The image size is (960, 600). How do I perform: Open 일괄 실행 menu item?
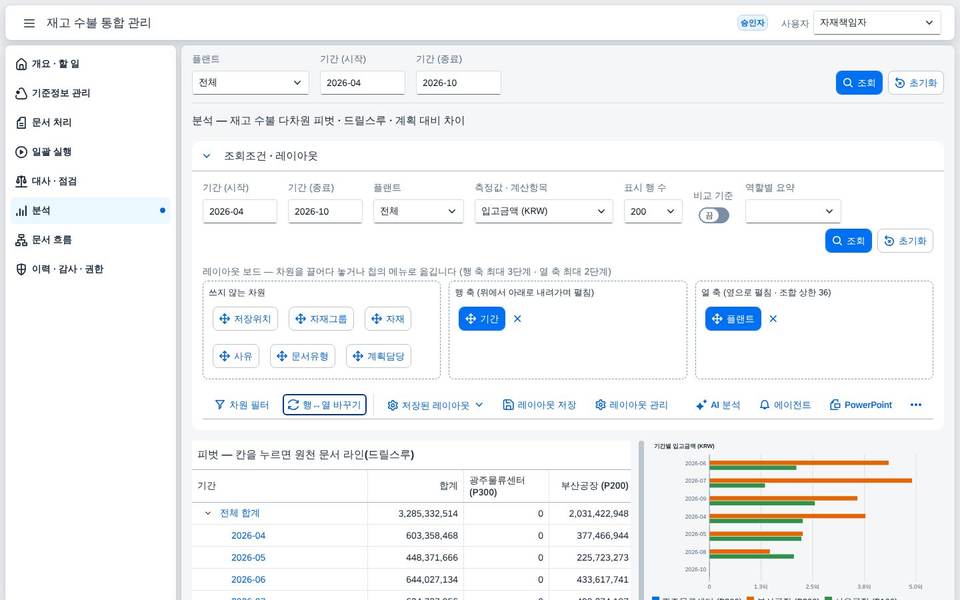click(91, 152)
